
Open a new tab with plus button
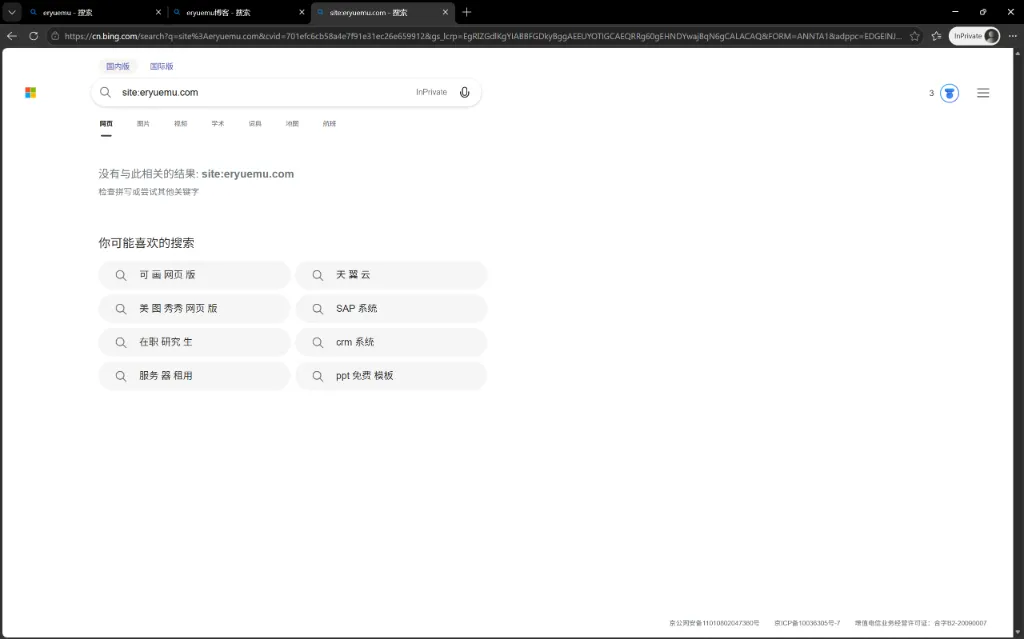466,12
